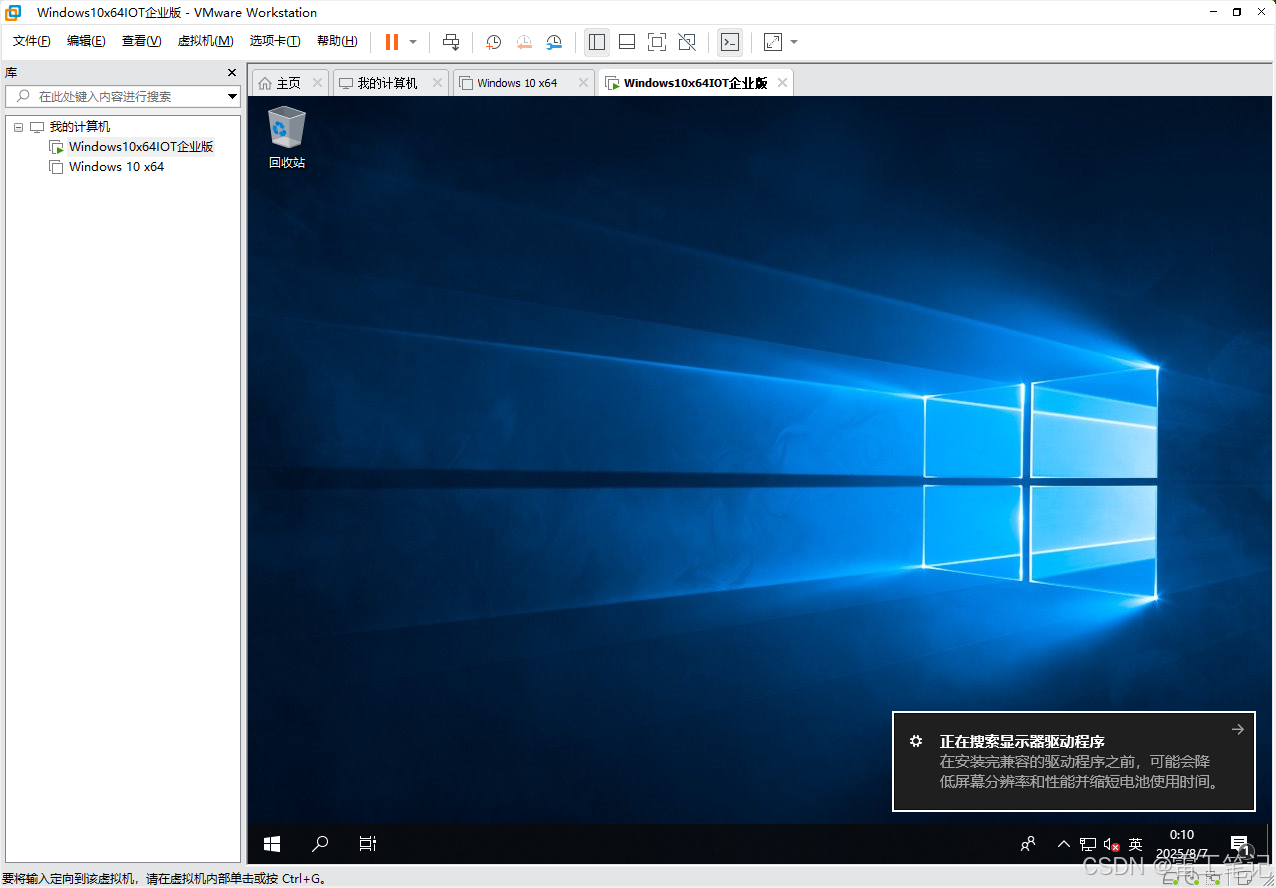1276x888 pixels.
Task: Click the Unity mode toolbar icon
Action: pyautogui.click(x=687, y=42)
